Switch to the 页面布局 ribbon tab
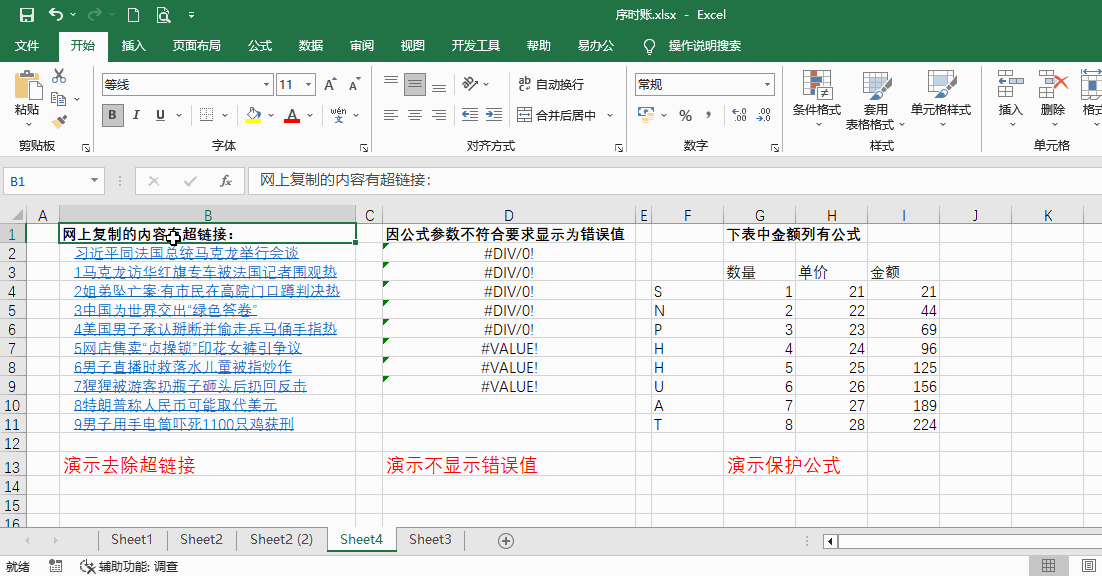Viewport: 1102px width, 576px height. (197, 46)
